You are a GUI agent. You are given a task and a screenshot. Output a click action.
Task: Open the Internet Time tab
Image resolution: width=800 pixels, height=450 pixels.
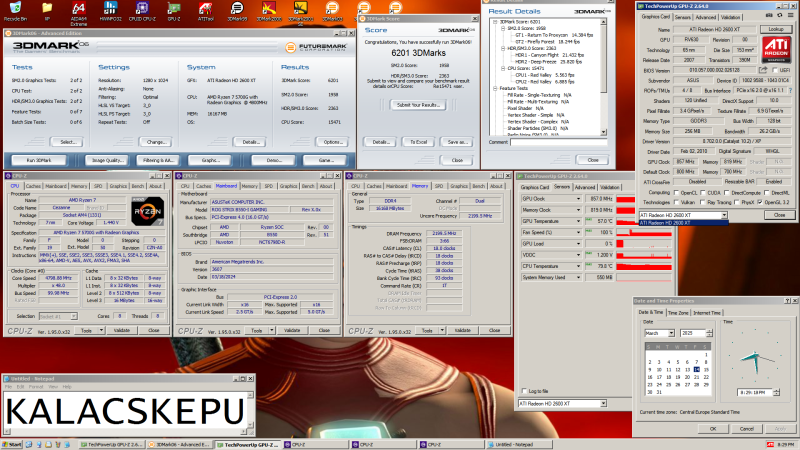pos(707,313)
